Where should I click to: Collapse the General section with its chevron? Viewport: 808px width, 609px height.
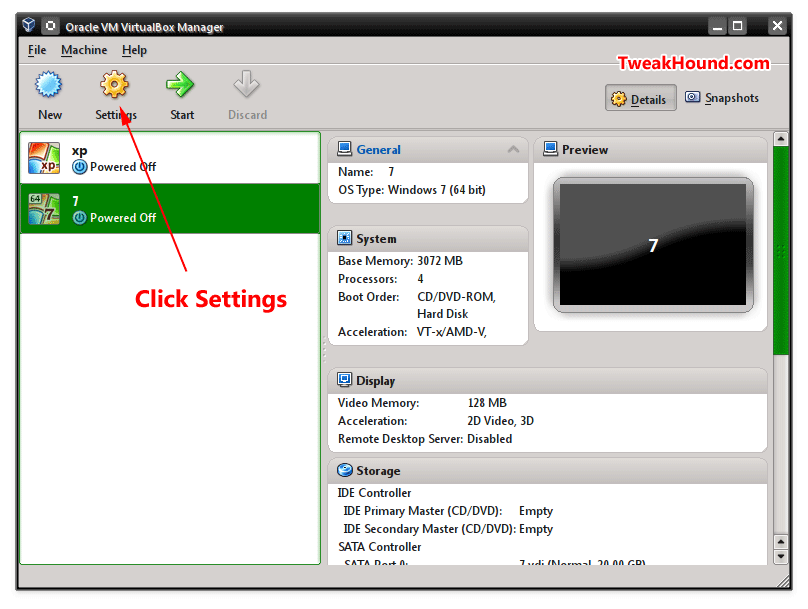513,149
